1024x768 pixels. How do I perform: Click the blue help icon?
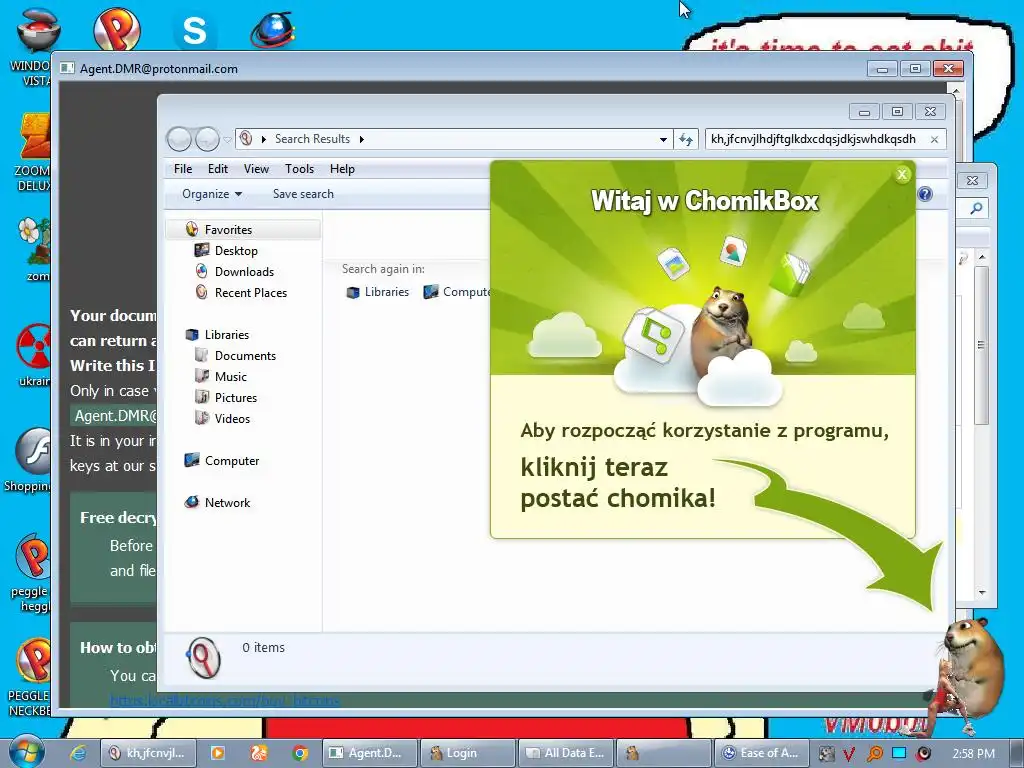click(925, 194)
